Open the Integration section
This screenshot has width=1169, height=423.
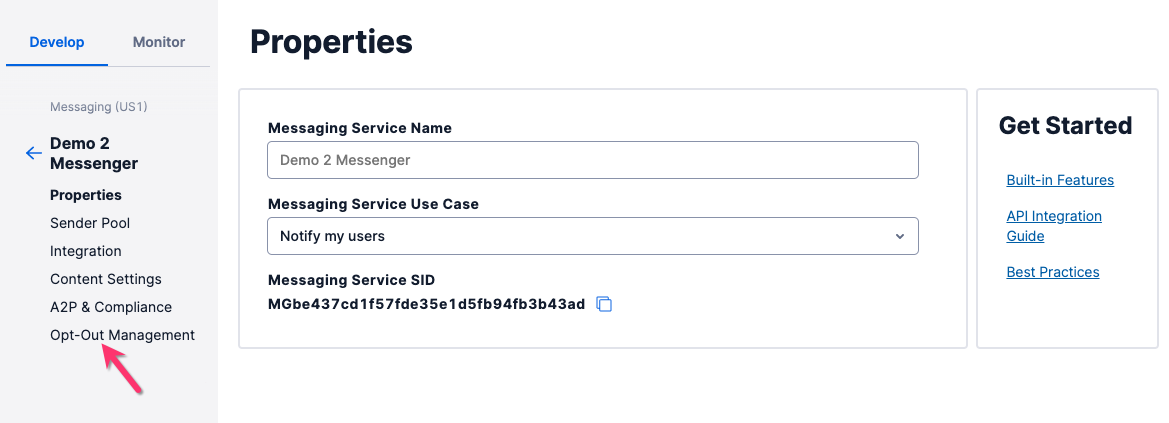[x=86, y=251]
